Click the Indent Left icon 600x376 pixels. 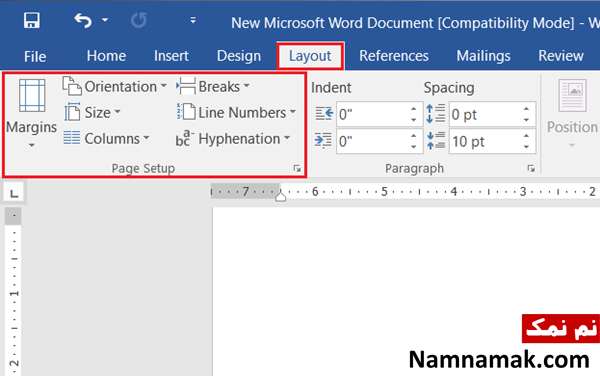pos(324,114)
